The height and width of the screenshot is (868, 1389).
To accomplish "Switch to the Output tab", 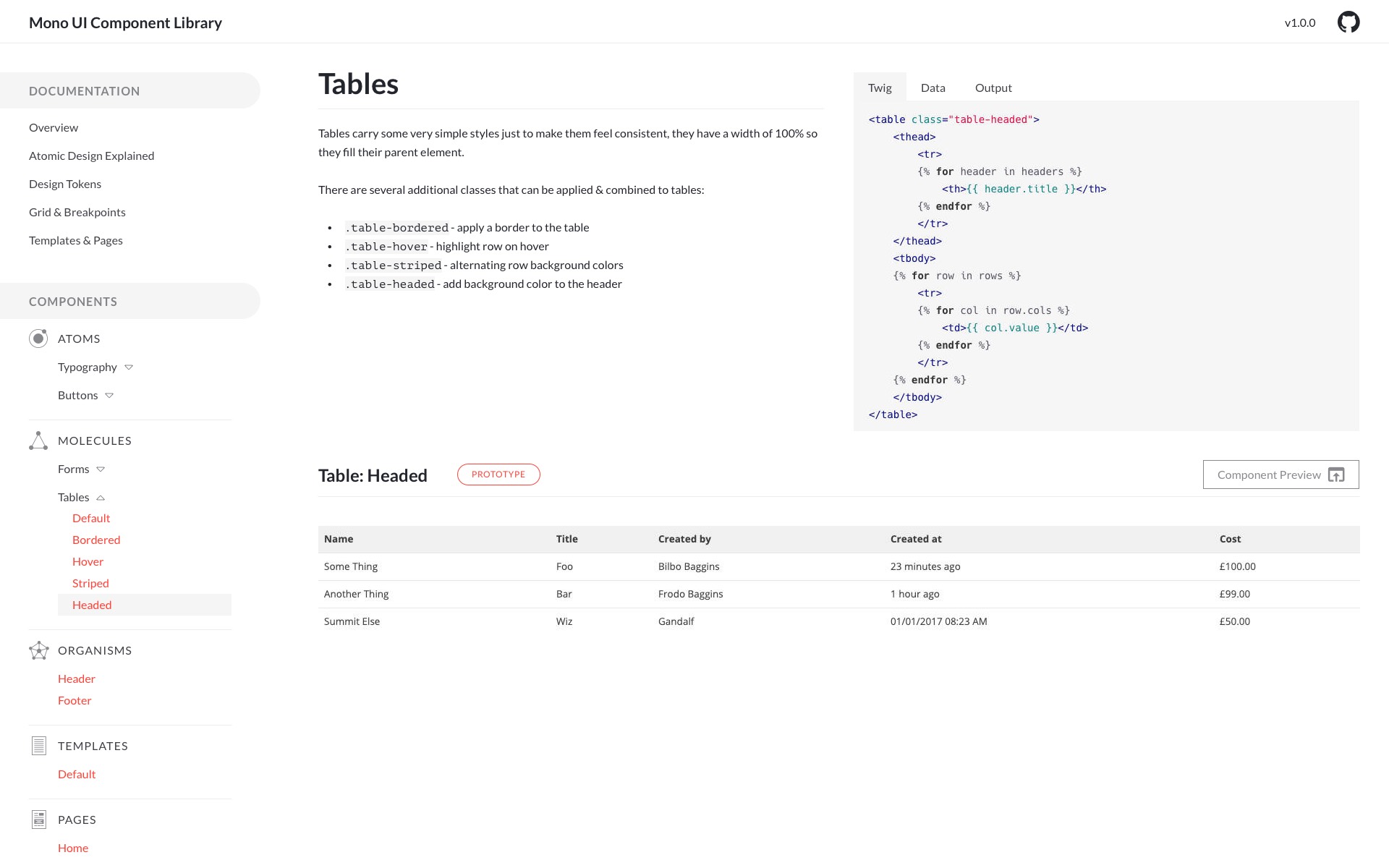I will [993, 88].
